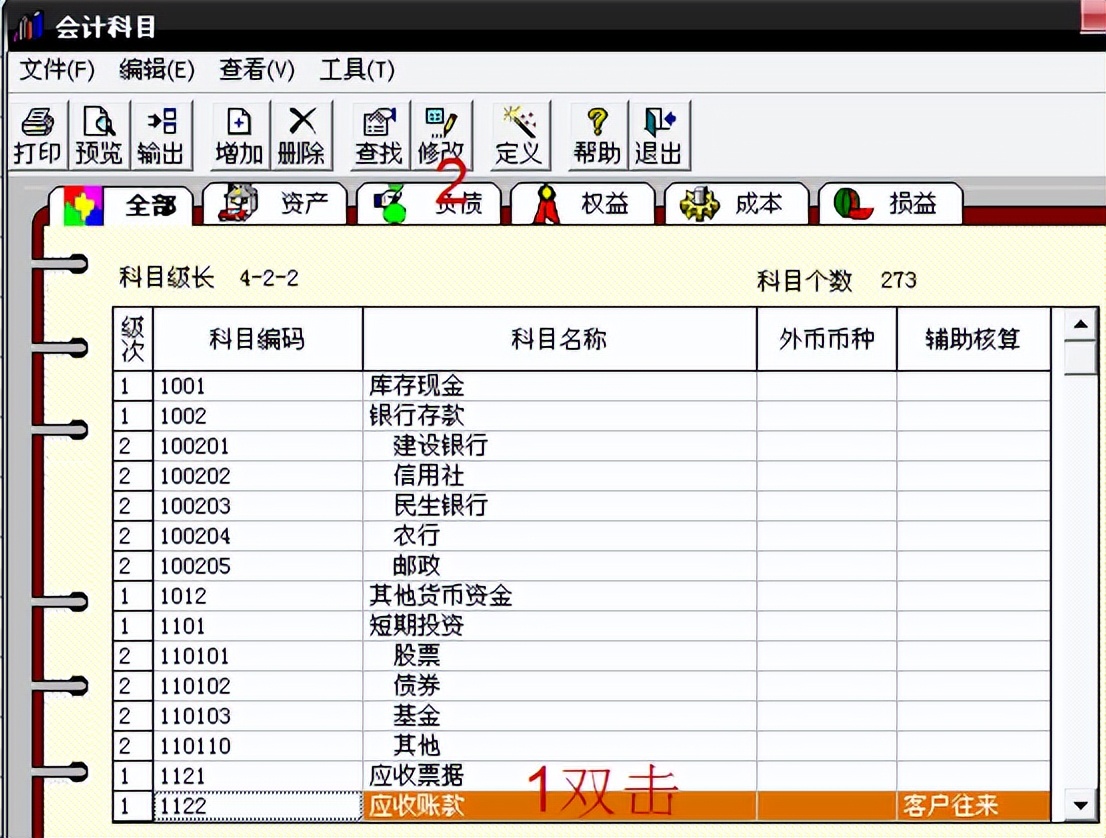The width and height of the screenshot is (1106, 838).
Task: Open the 文件(F) menu
Action: (x=57, y=71)
